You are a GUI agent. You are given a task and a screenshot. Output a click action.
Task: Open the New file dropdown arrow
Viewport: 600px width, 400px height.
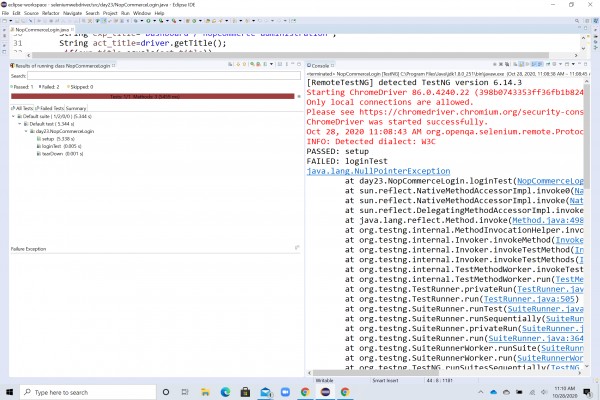(x=10, y=21)
